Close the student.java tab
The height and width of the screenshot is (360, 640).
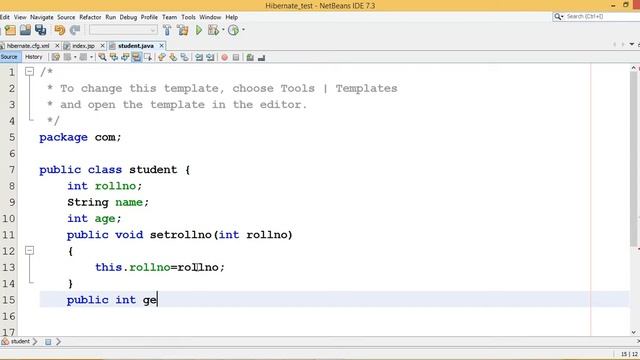[x=162, y=46]
